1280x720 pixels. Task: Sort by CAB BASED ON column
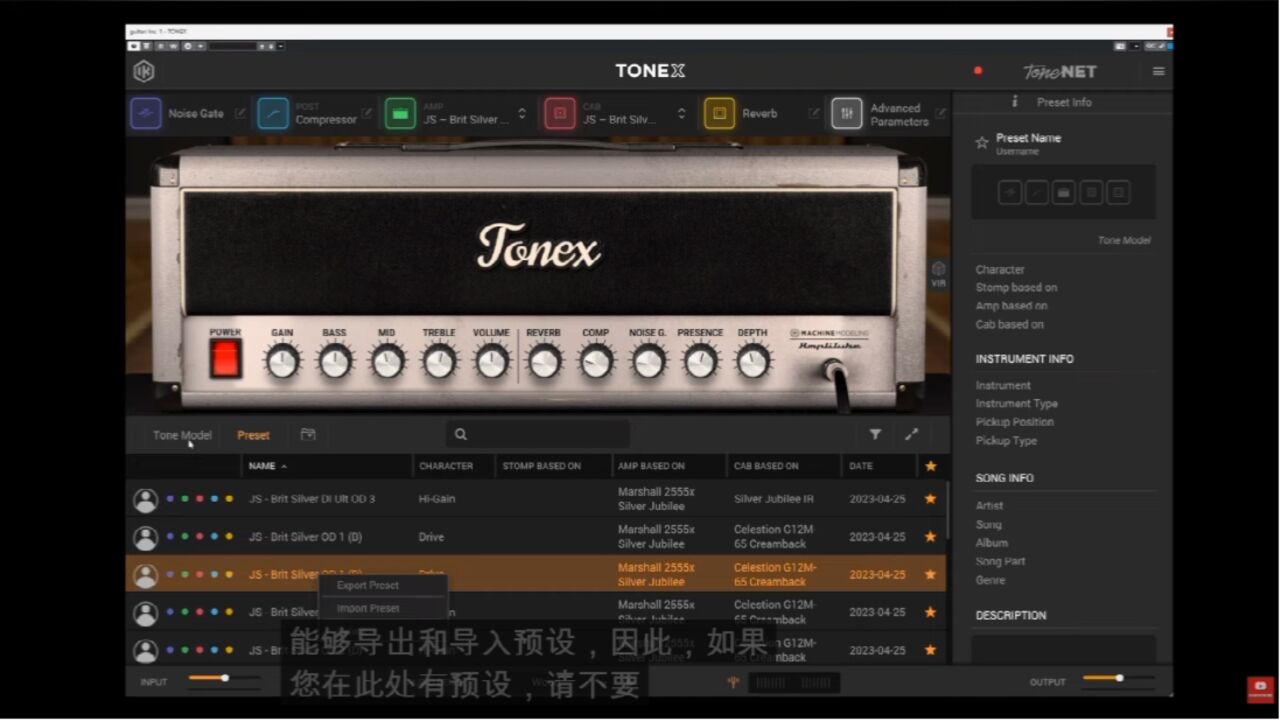766,466
